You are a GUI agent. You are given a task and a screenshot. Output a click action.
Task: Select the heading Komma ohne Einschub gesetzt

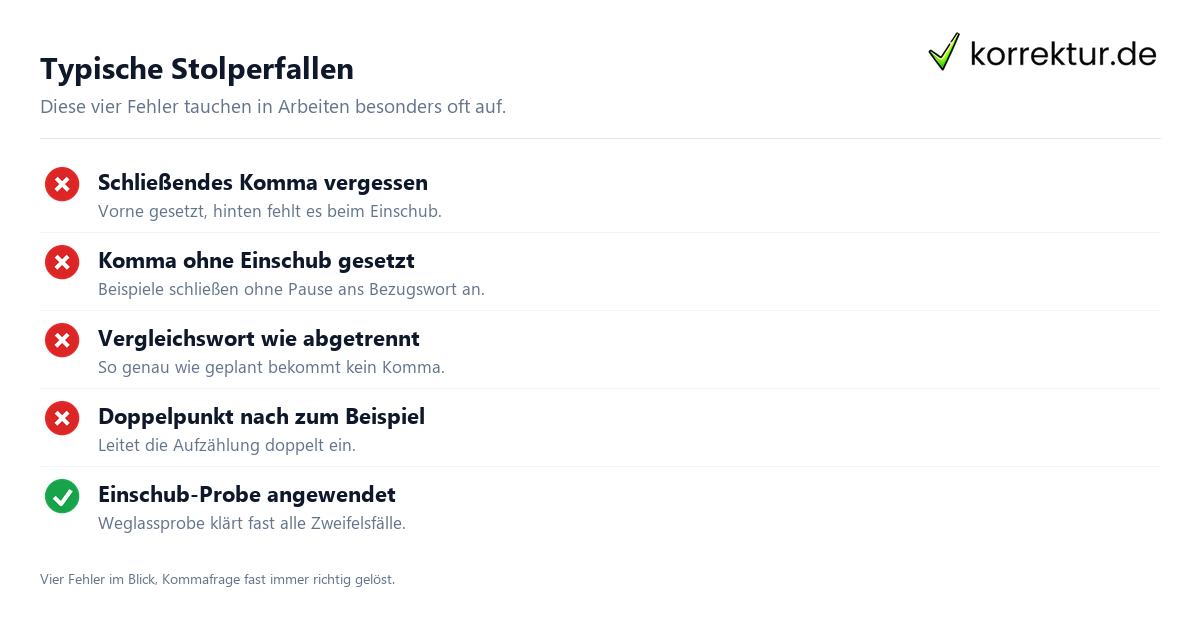pyautogui.click(x=256, y=261)
